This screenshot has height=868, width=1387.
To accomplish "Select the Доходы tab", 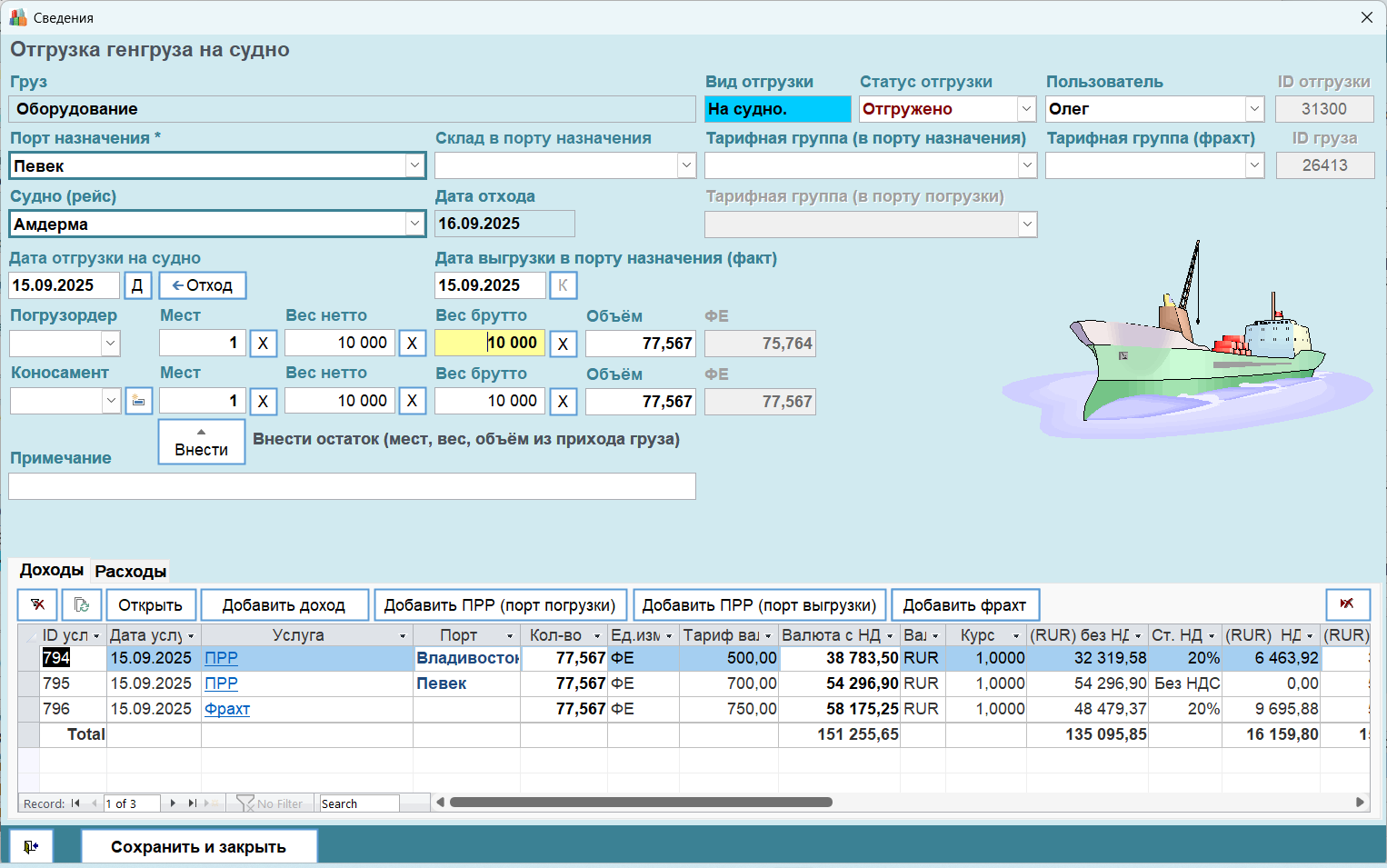I will tap(52, 570).
